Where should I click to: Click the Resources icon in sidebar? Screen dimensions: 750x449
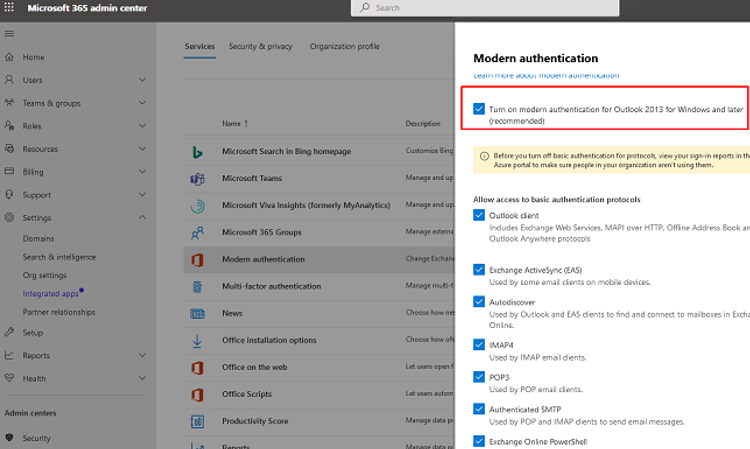coord(9,149)
